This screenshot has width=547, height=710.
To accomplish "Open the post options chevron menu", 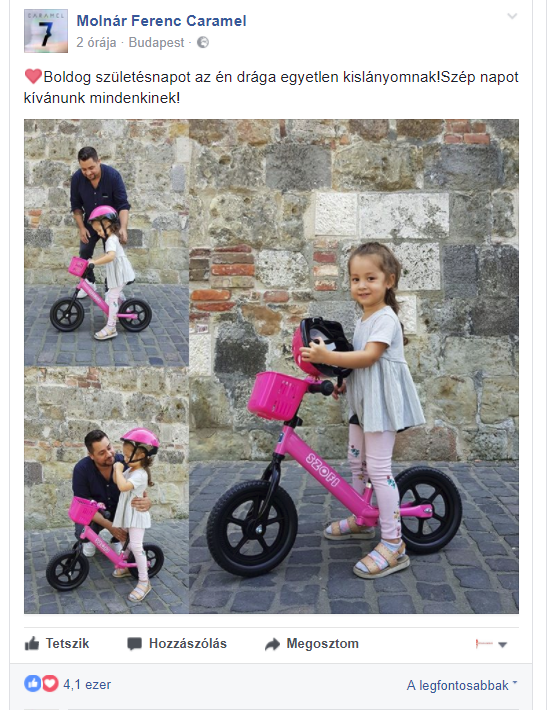I will (x=512, y=16).
